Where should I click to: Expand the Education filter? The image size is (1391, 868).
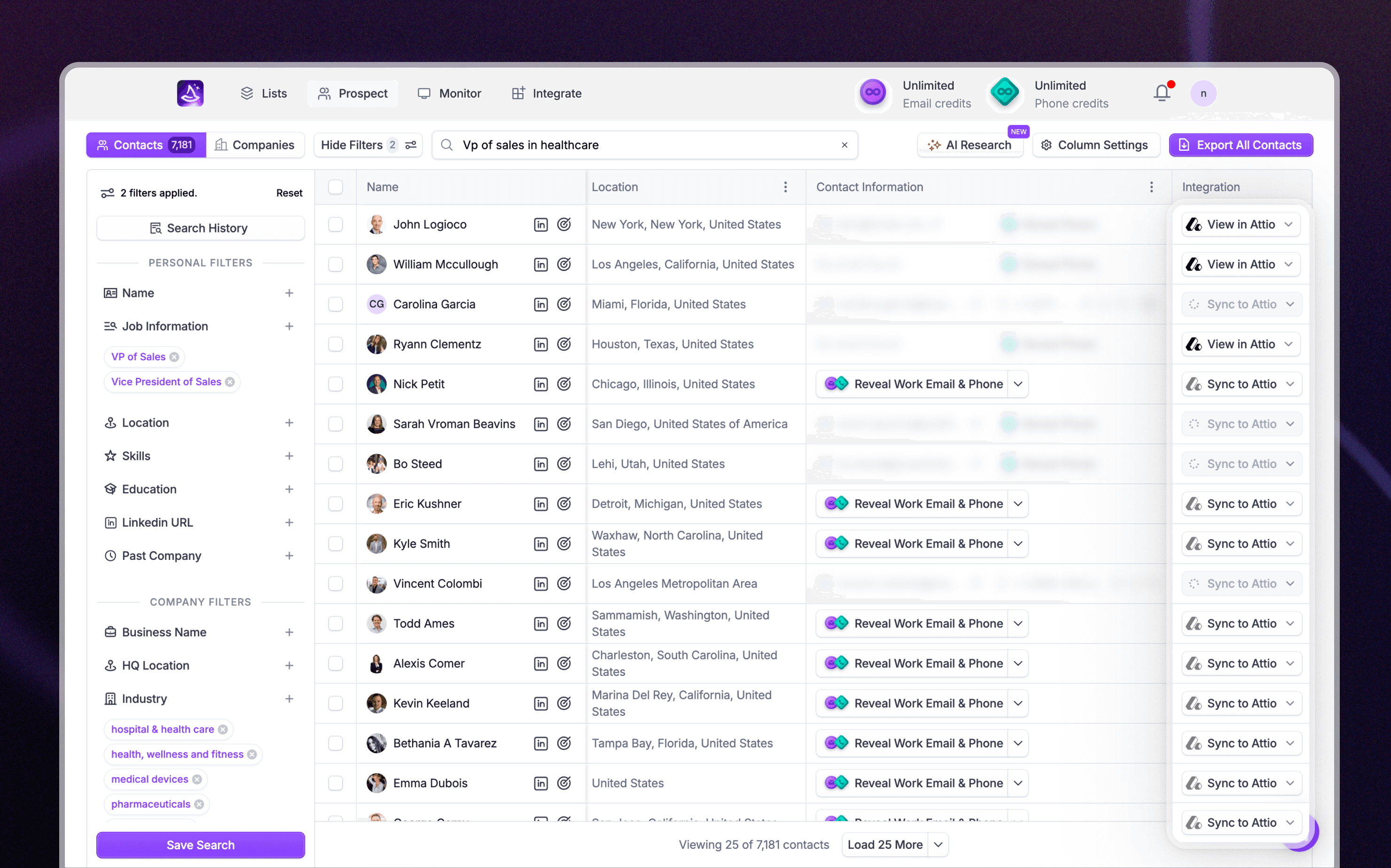pyautogui.click(x=289, y=490)
